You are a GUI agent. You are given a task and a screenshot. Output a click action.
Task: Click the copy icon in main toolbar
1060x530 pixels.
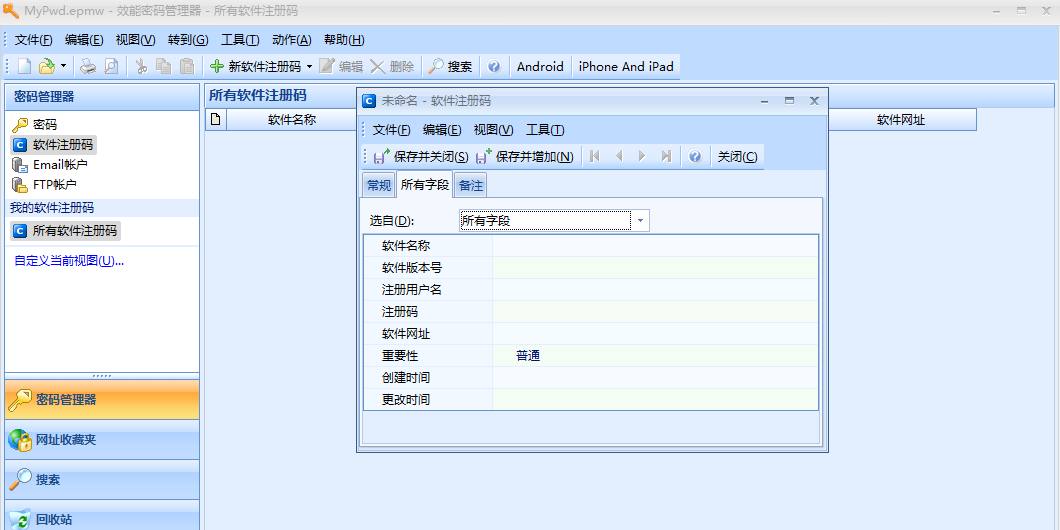(x=164, y=66)
